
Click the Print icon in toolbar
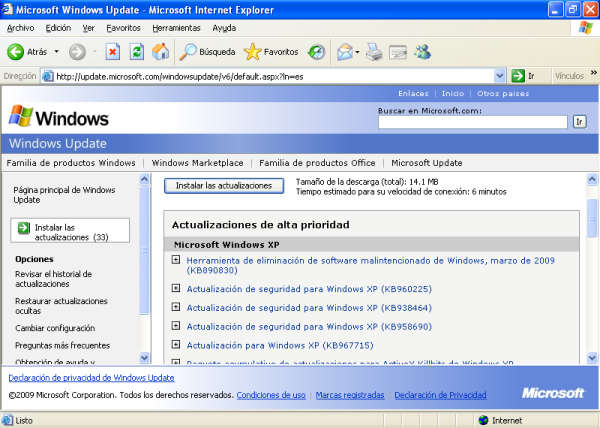point(374,51)
